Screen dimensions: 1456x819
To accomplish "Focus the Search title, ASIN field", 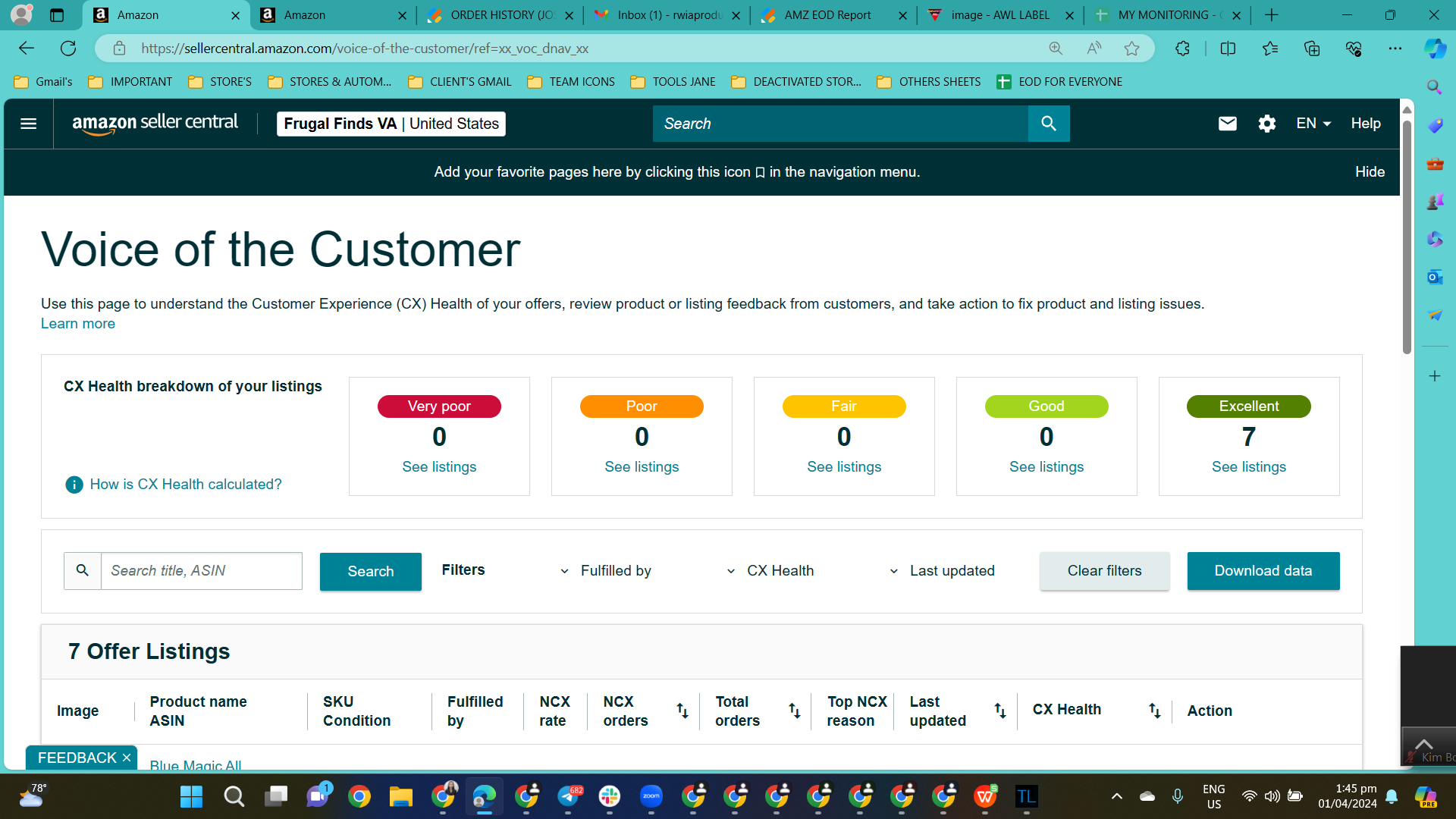I will point(202,571).
